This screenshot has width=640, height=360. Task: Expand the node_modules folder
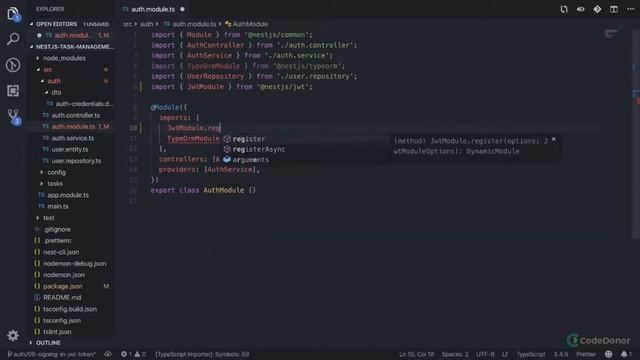pos(64,58)
